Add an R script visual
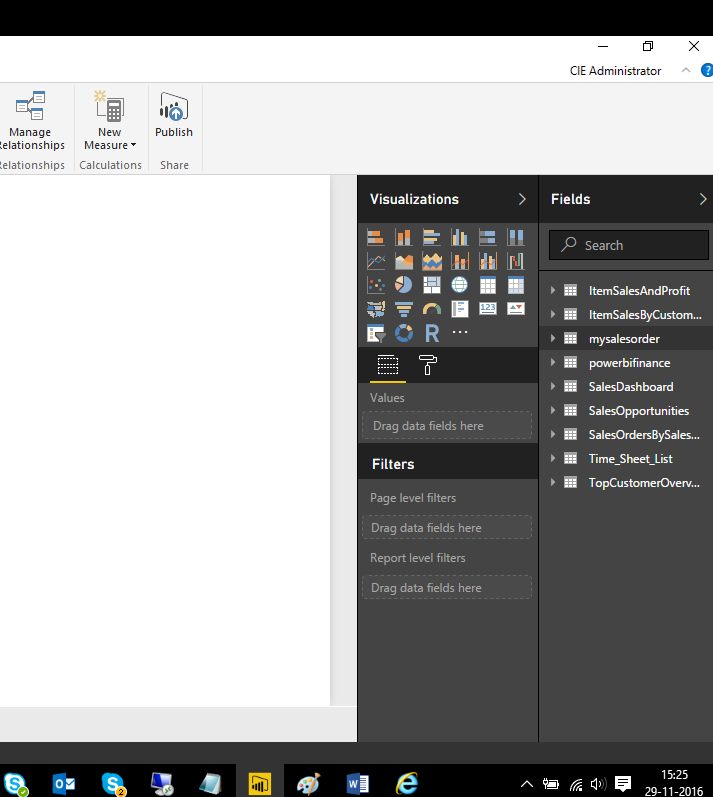This screenshot has width=713, height=797. click(x=432, y=333)
